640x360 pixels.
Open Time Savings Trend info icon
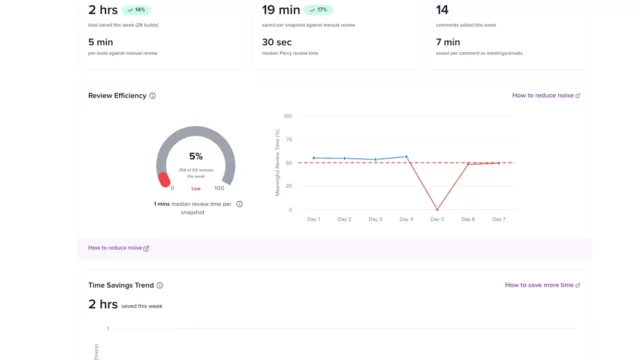click(160, 285)
